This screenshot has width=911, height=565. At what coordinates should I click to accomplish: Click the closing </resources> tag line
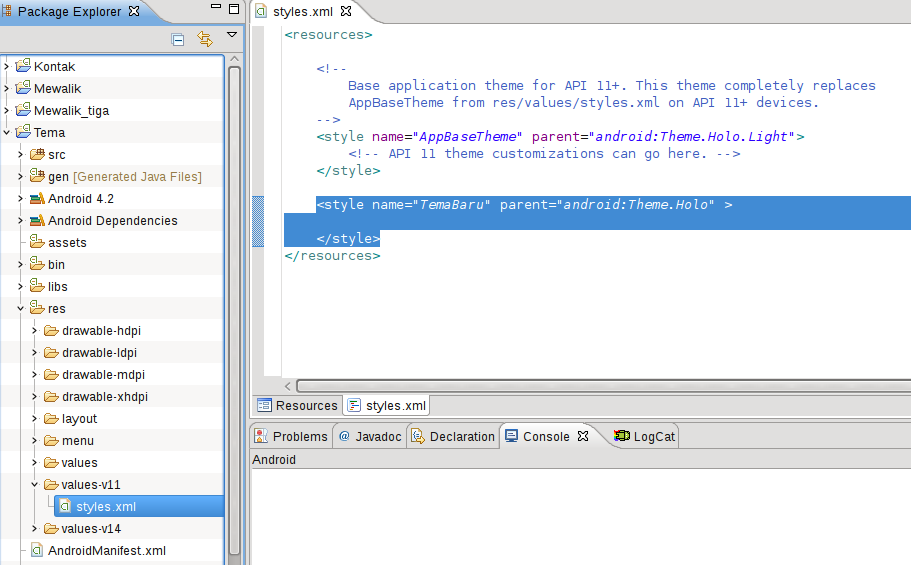pos(332,256)
